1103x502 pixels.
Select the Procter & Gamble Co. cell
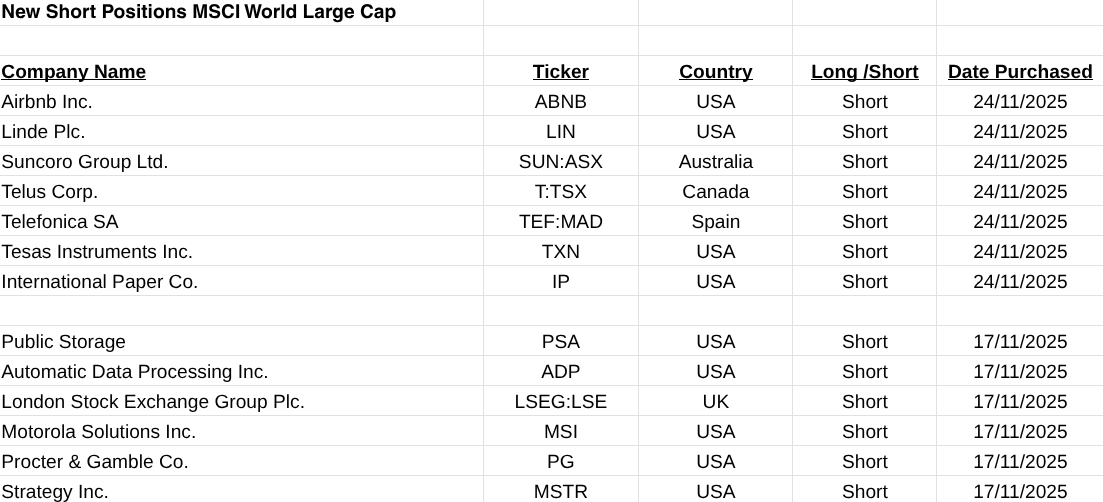click(x=95, y=462)
